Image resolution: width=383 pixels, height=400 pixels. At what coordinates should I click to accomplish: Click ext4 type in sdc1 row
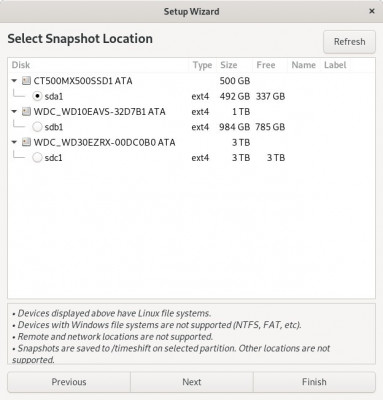[x=200, y=158]
